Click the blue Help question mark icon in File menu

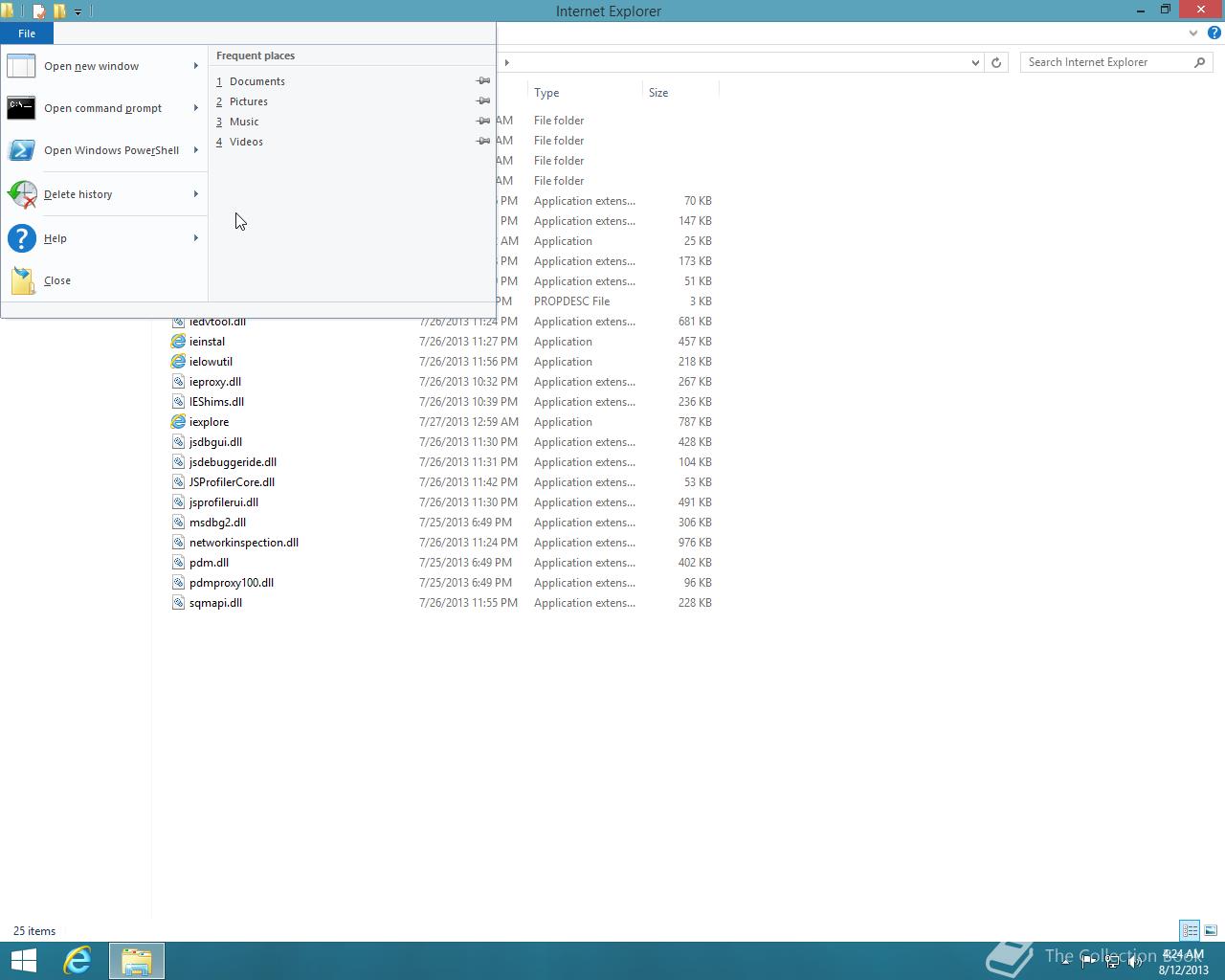tap(21, 238)
